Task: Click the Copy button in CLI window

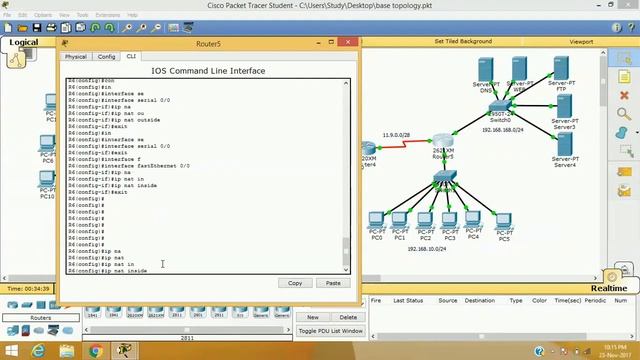Action: 295,283
